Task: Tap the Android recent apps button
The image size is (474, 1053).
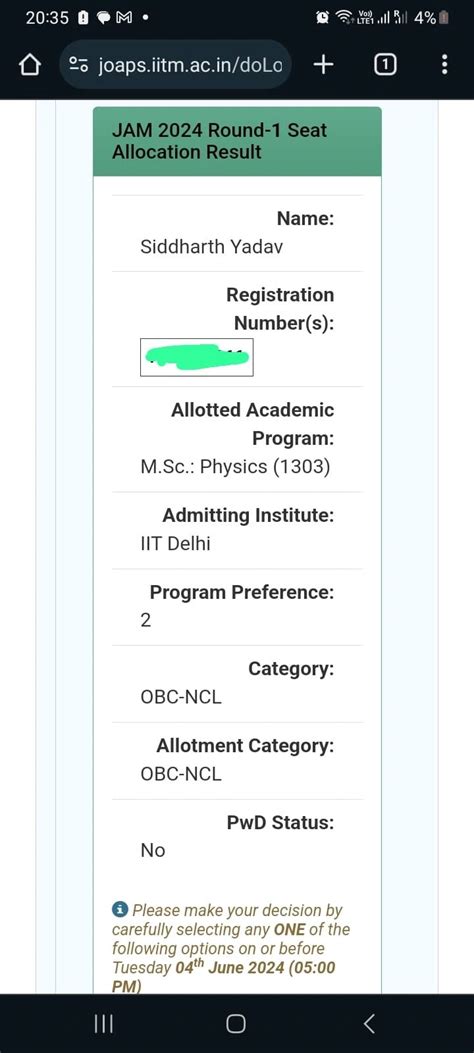Action: pyautogui.click(x=103, y=1023)
